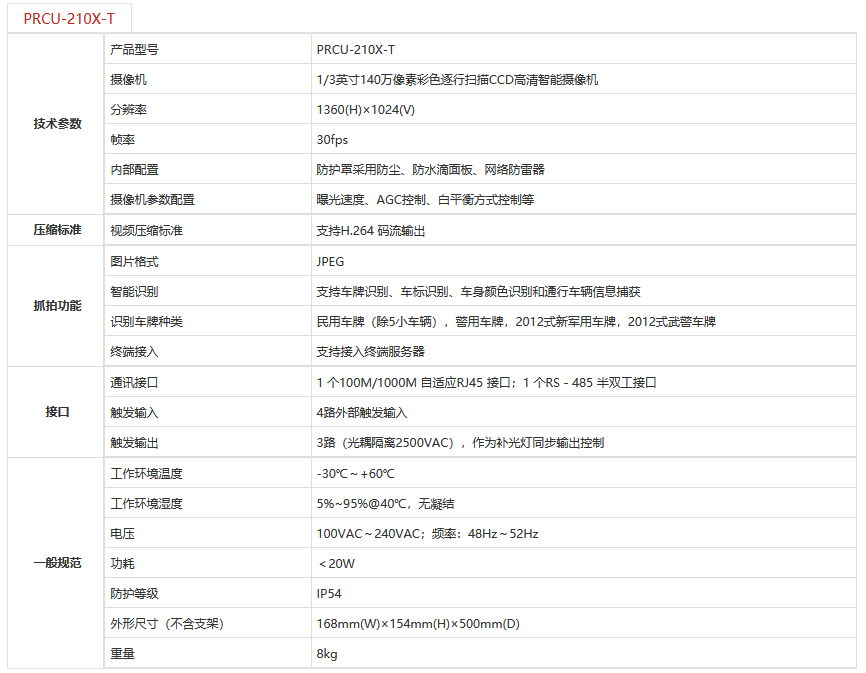Click the 智能识别 row label
The height and width of the screenshot is (673, 866).
[x=134, y=292]
